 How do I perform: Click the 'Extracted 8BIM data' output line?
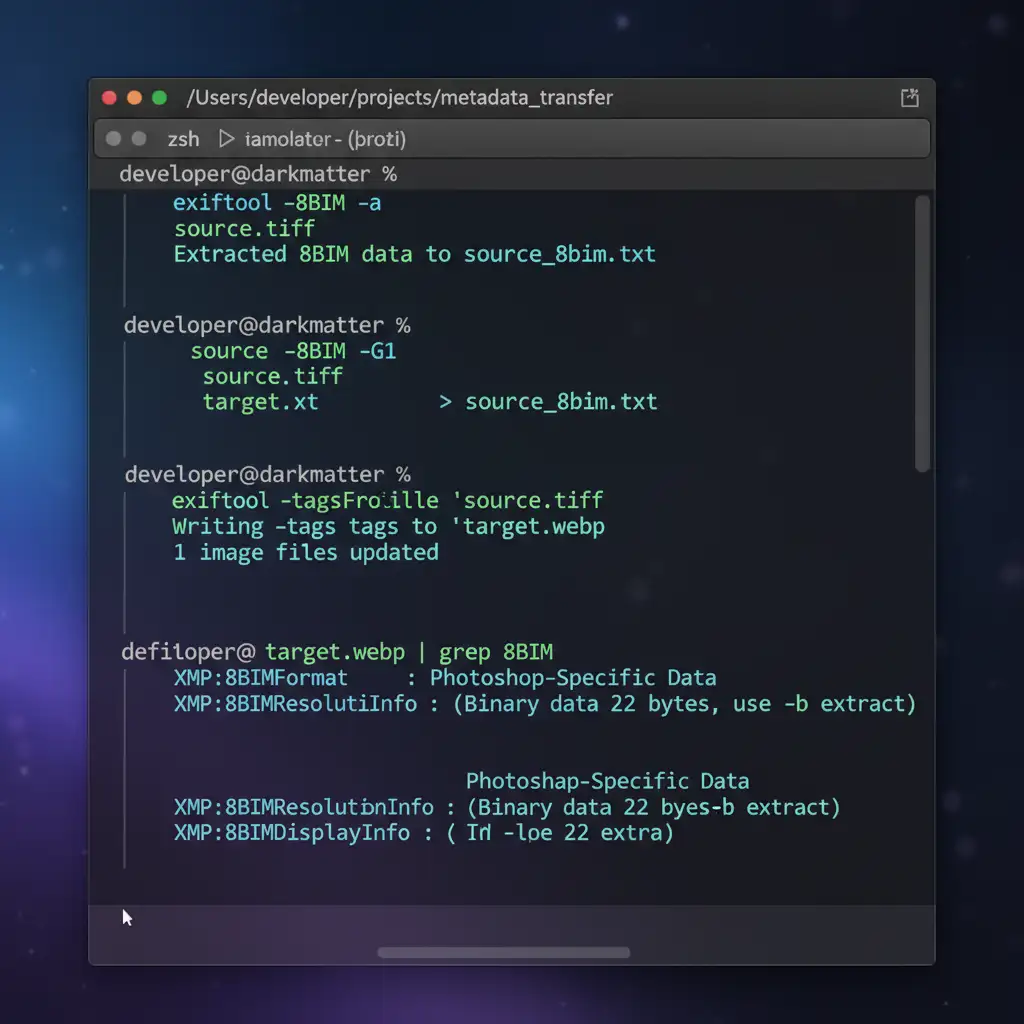[x=414, y=254]
